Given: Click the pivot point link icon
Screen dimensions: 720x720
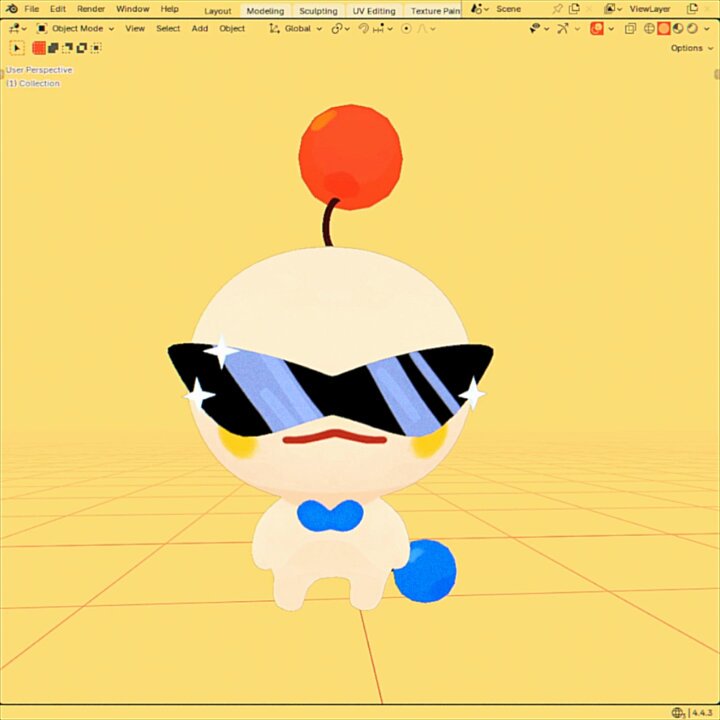Looking at the screenshot, I should coord(337,28).
